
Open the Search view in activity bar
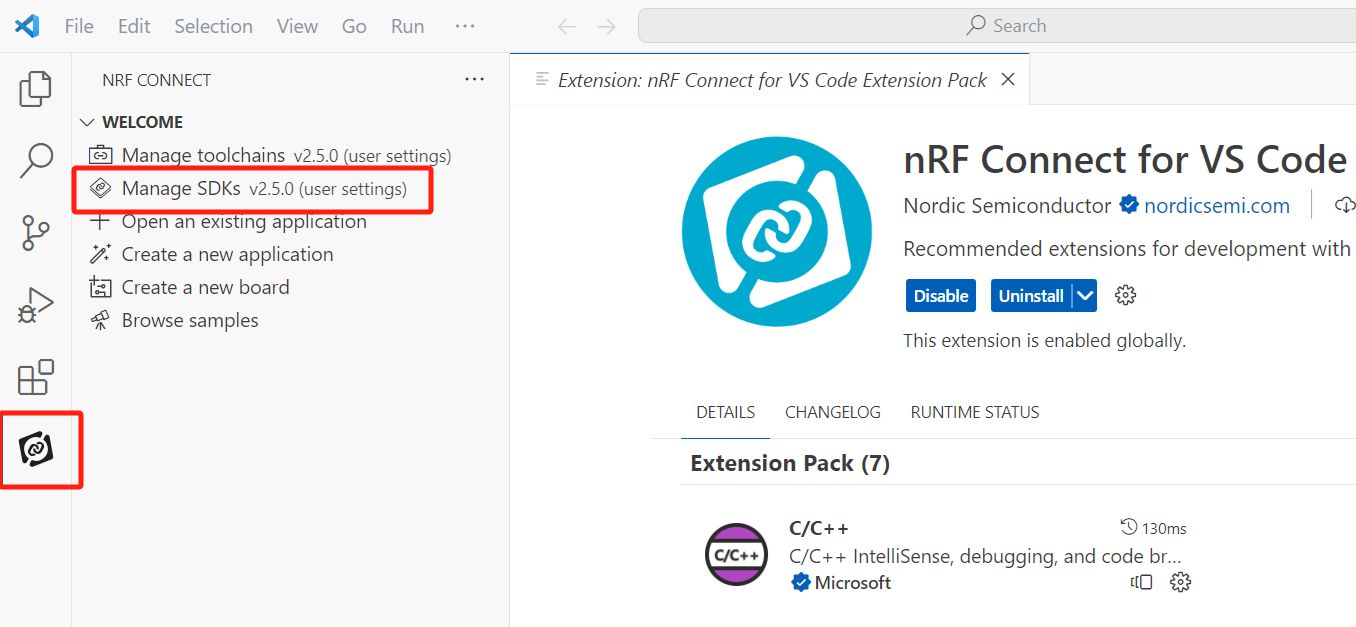click(36, 160)
